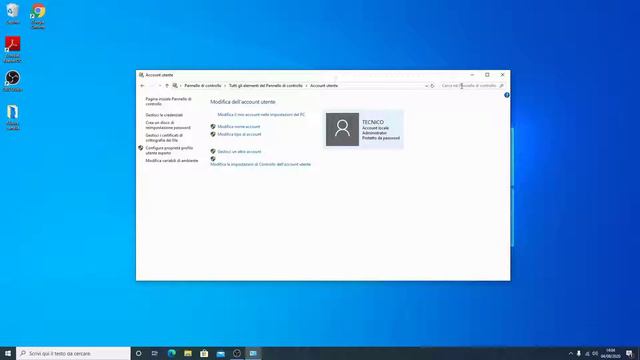Open Pagina iniziale Pannello di controllo

click(x=168, y=101)
